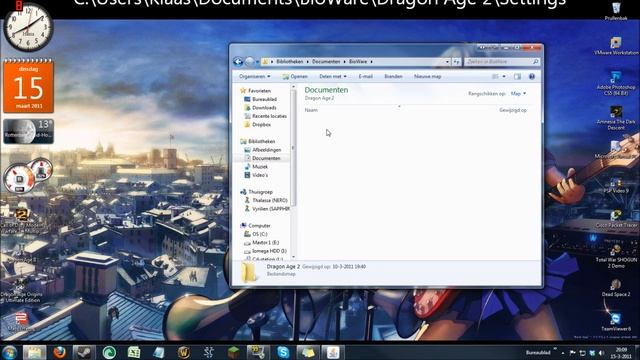This screenshot has height=360, width=640.
Task: Click the volume icon in system tray
Action: (x=601, y=353)
